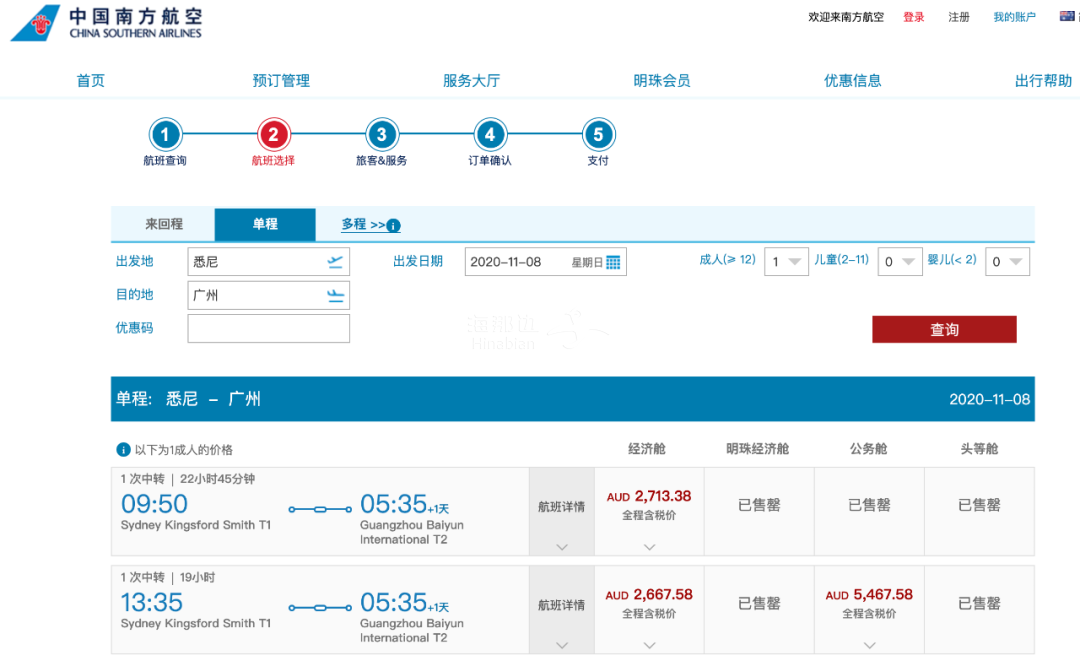Expand business fare AUD 5,467.58 chevron

pos(869,646)
